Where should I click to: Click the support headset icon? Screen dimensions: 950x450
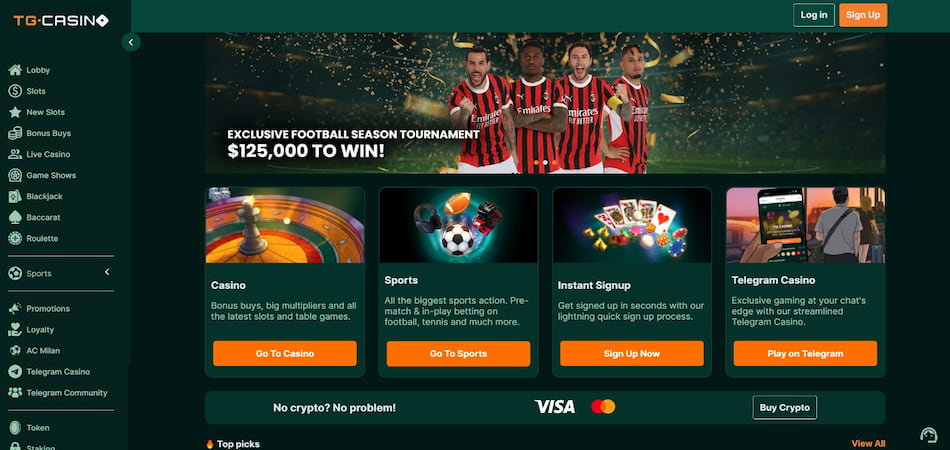pos(928,435)
